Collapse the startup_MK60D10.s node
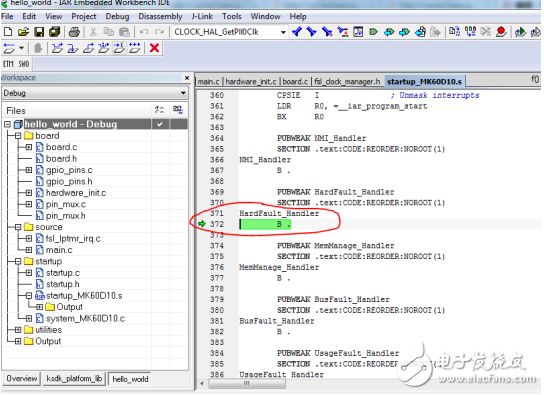This screenshot has height=395, width=544. tap(29, 296)
